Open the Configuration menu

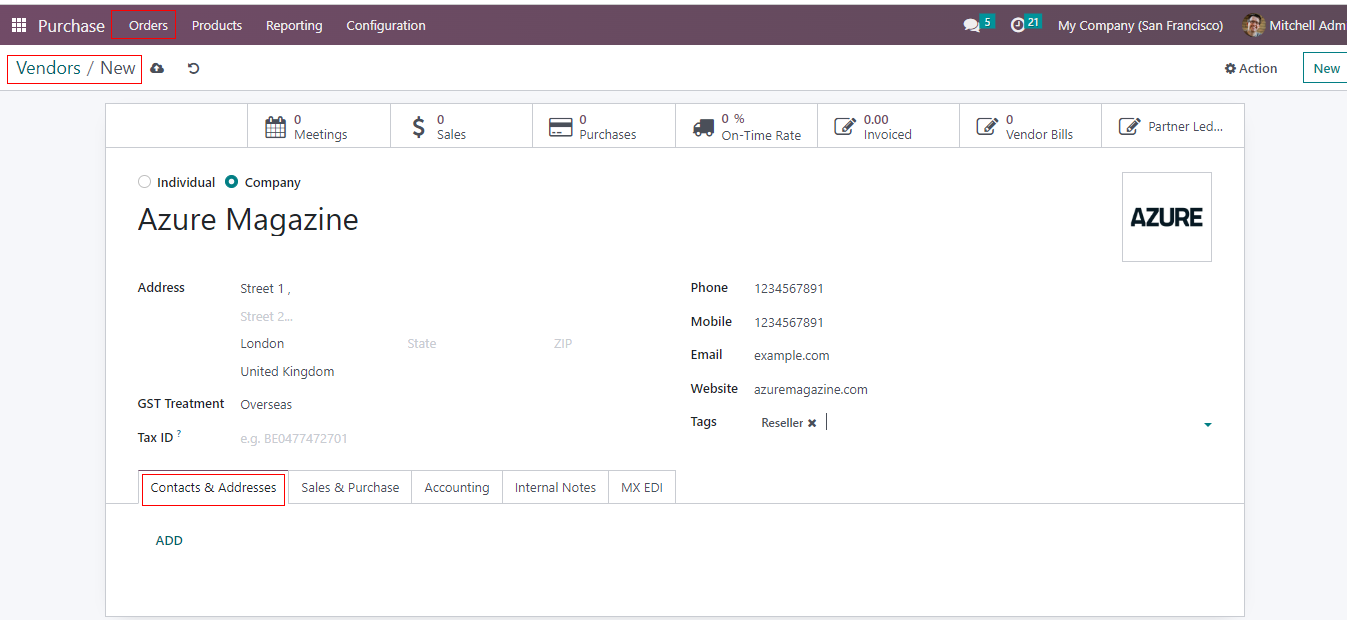point(385,25)
